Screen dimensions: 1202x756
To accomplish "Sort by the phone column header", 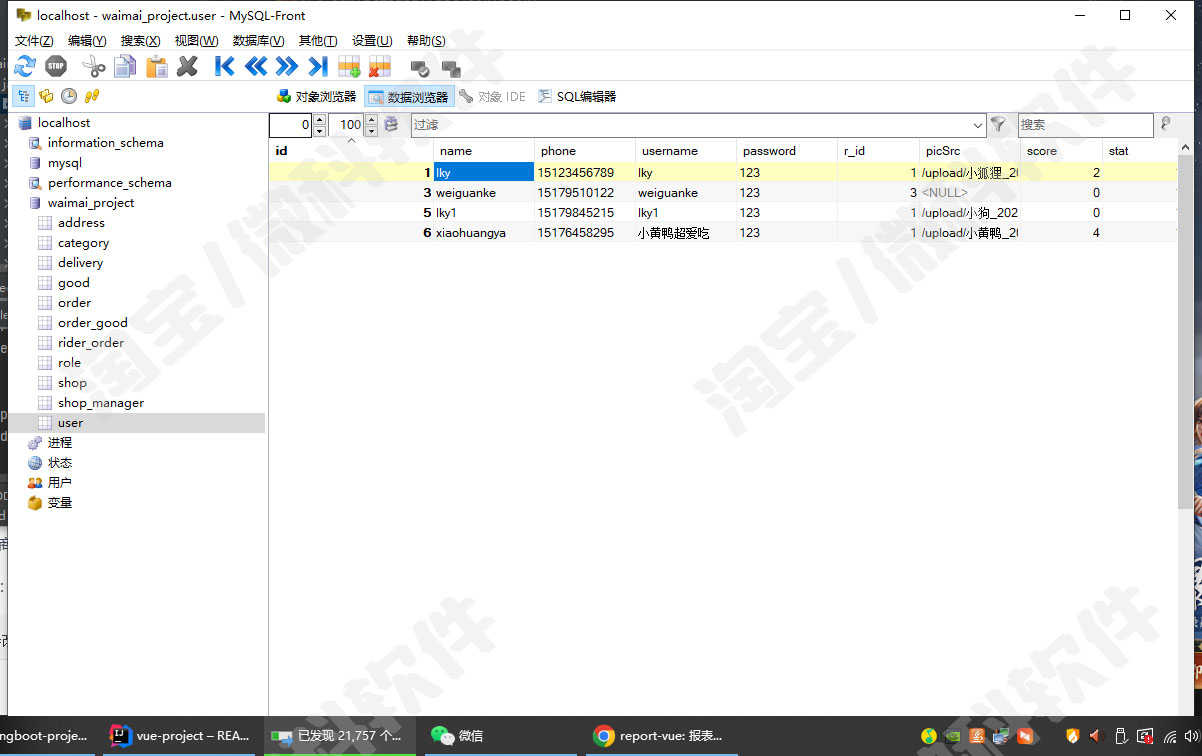I will 585,151.
